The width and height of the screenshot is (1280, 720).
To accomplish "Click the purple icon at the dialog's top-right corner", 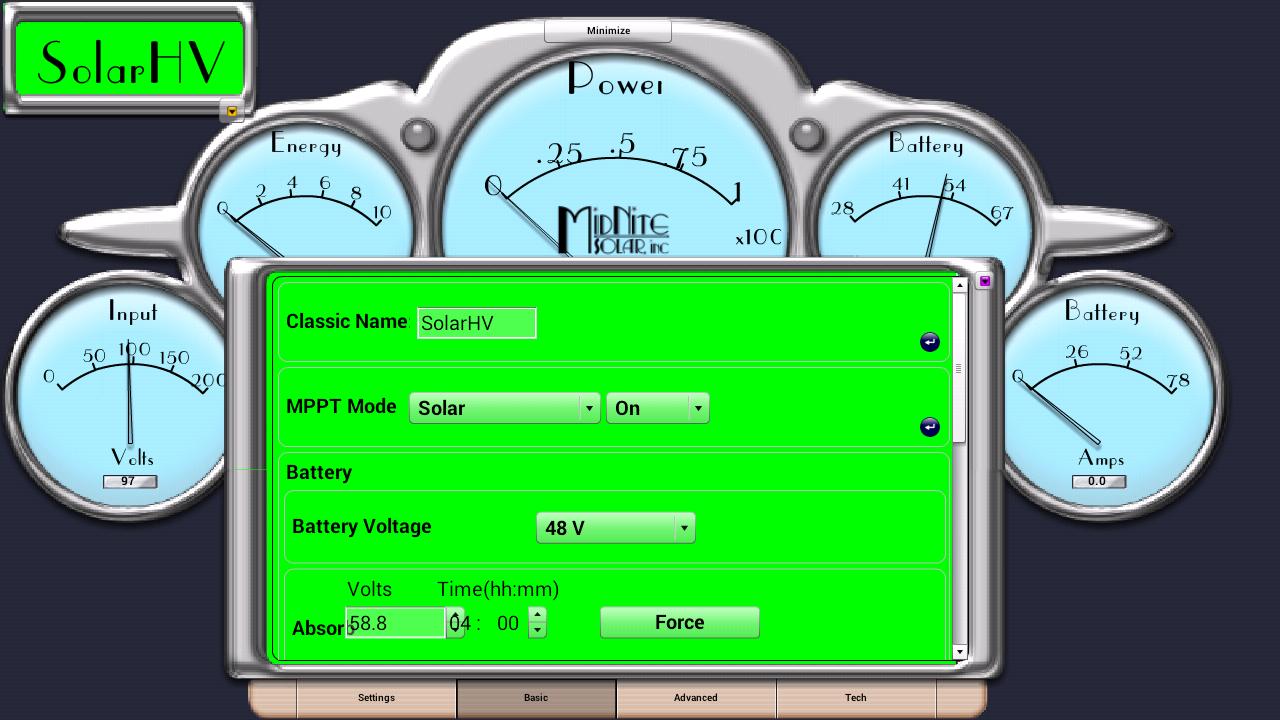I will [x=984, y=281].
